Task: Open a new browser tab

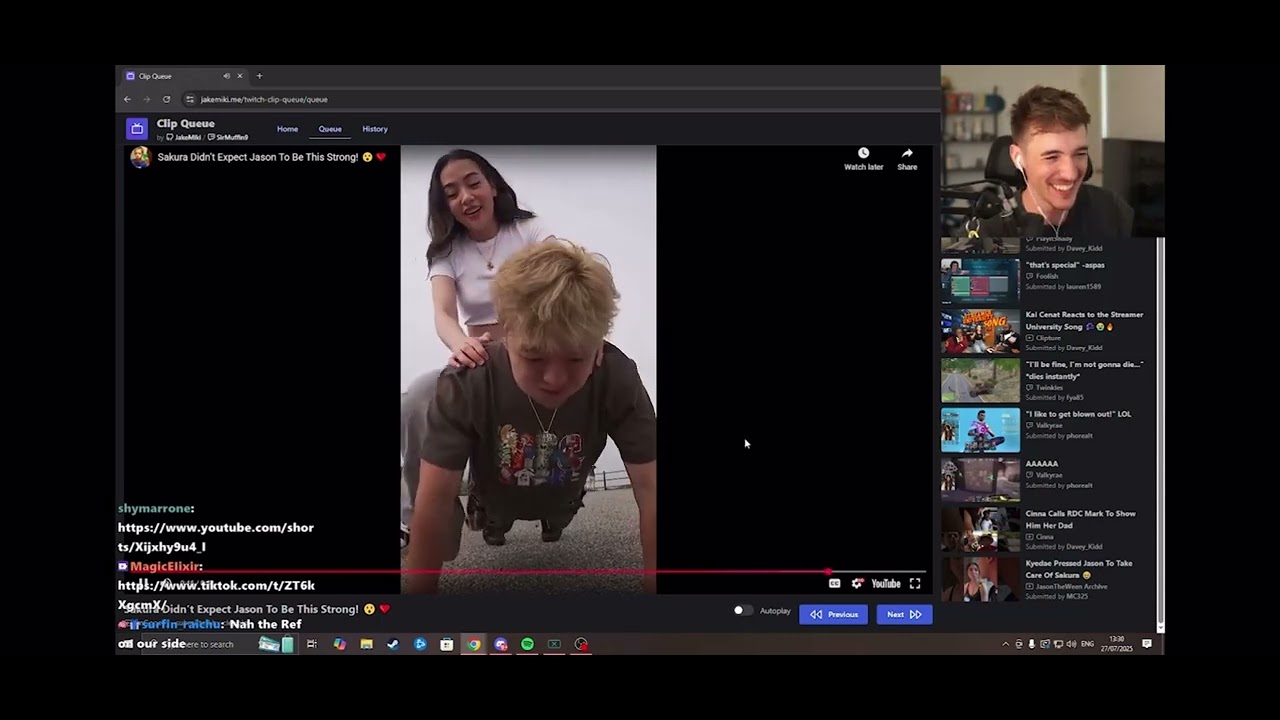Action: pyautogui.click(x=259, y=76)
